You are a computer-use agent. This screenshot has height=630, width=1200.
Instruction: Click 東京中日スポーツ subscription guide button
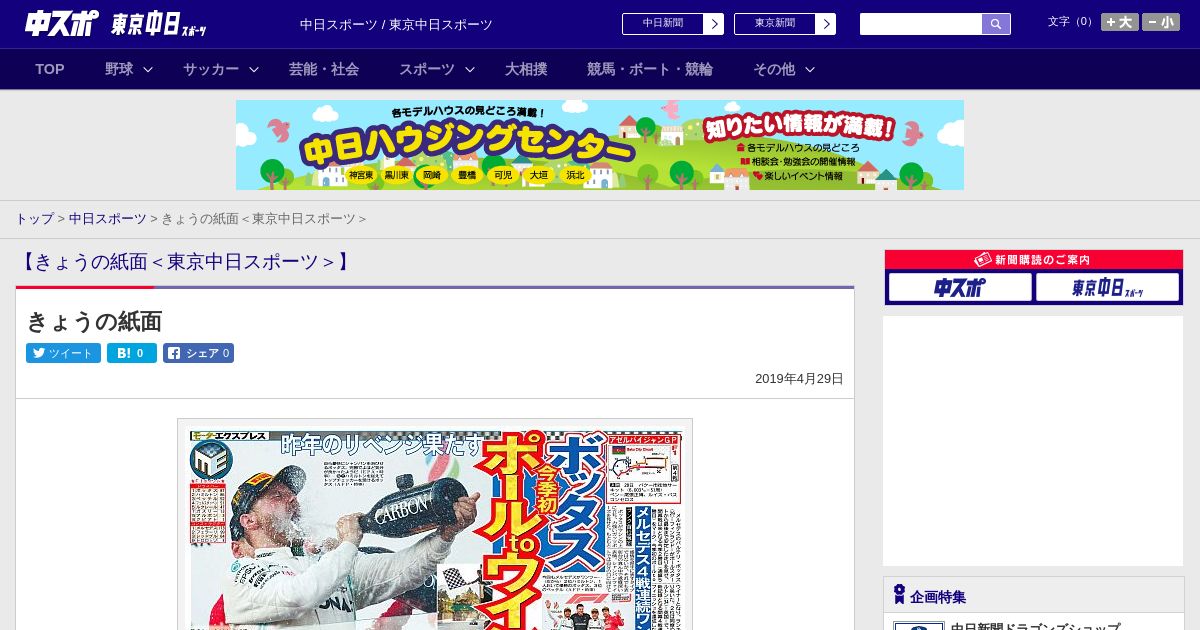click(x=1108, y=287)
